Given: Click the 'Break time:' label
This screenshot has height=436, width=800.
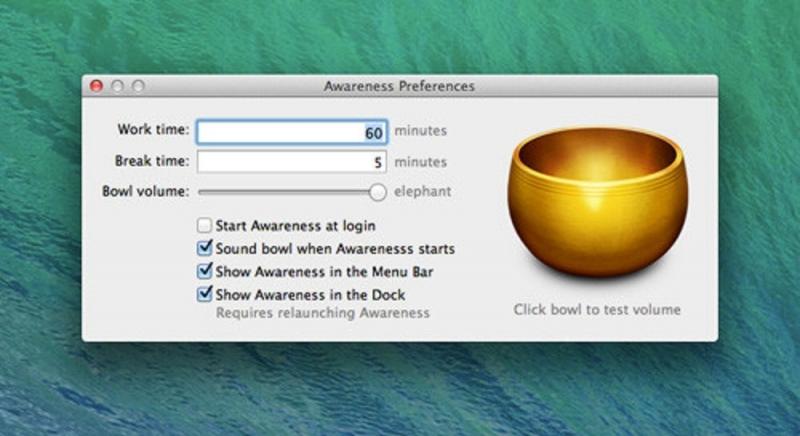Looking at the screenshot, I should tap(152, 161).
